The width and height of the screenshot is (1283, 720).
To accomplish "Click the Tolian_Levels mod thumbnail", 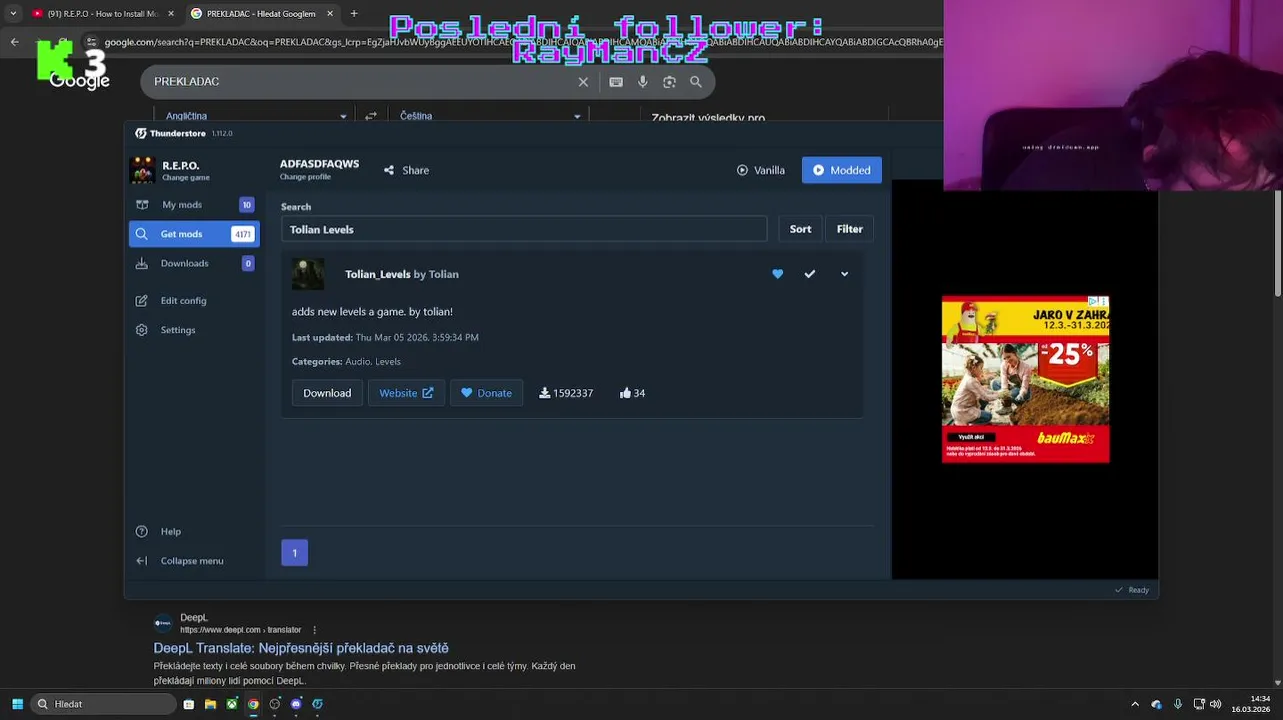I will 308,274.
